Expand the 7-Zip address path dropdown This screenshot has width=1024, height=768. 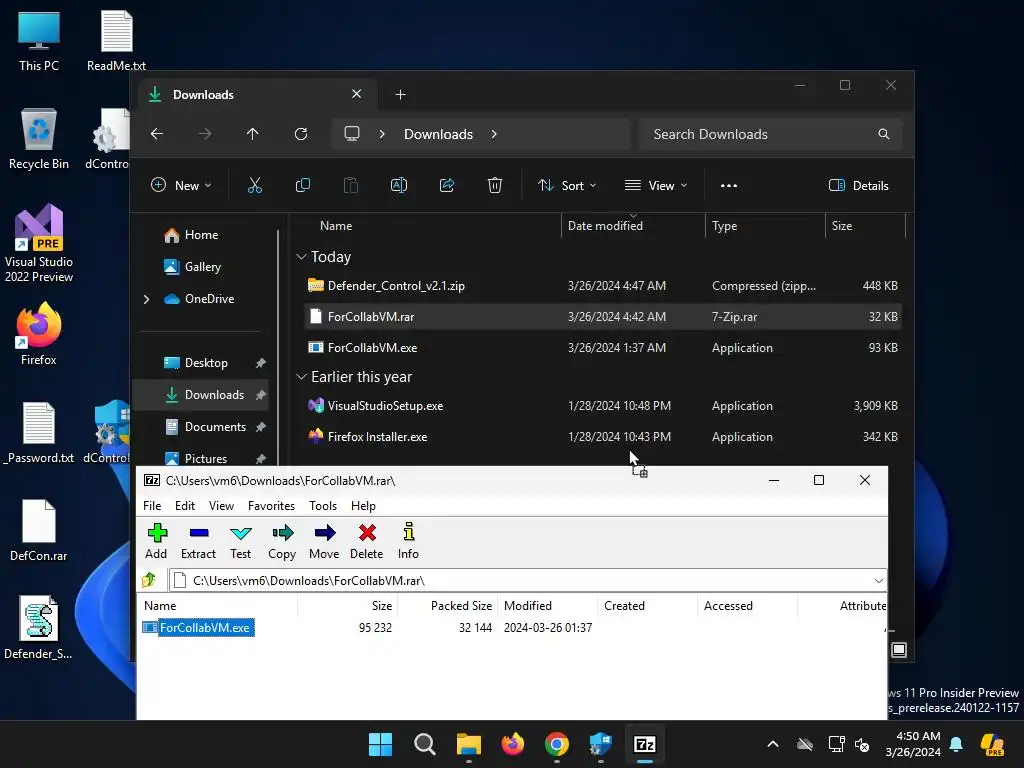click(x=878, y=581)
